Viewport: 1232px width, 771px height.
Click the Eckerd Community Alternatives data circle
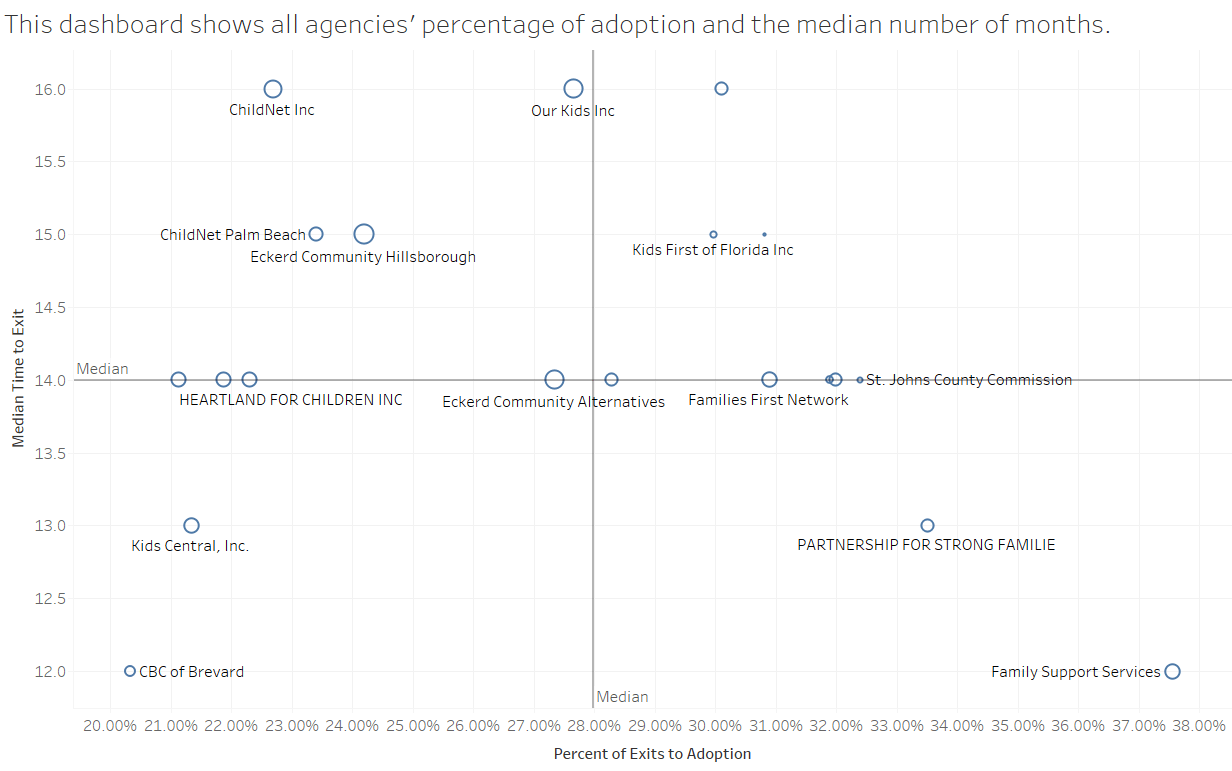coord(554,380)
